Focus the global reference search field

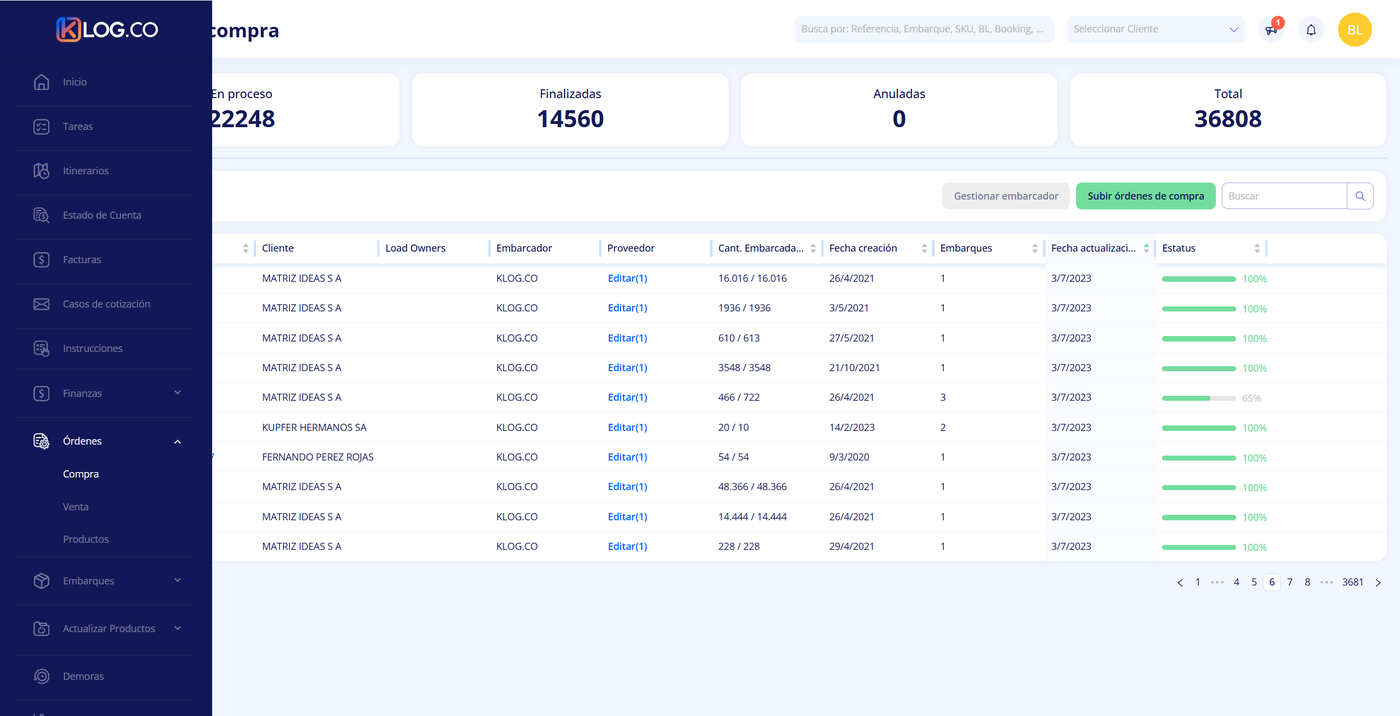point(924,29)
